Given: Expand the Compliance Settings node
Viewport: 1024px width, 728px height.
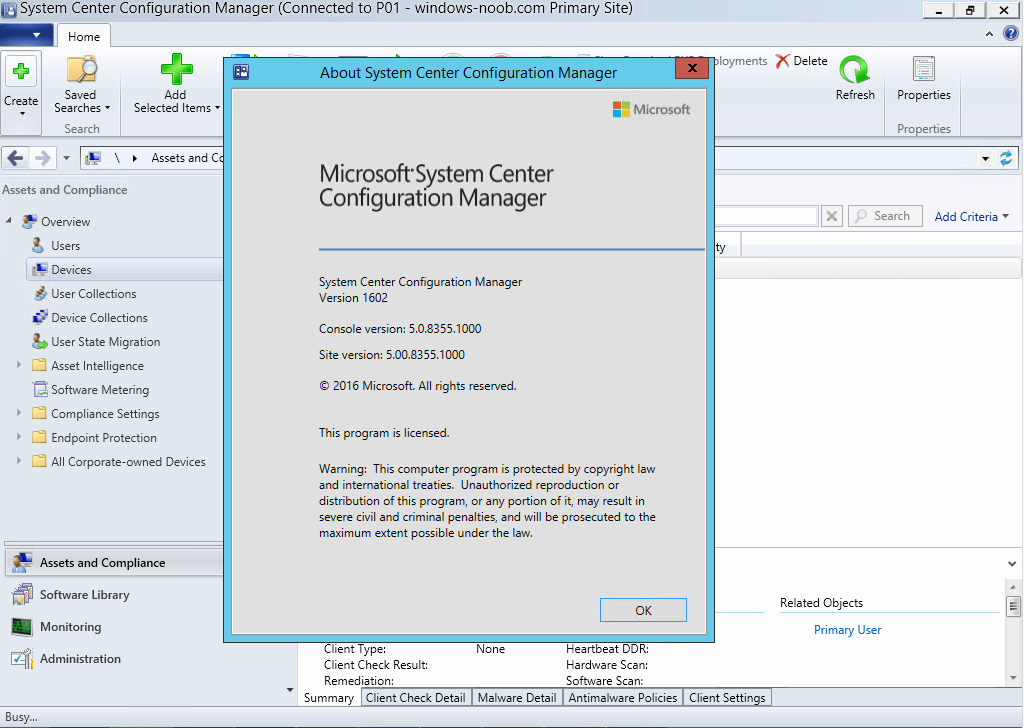Looking at the screenshot, I should [x=19, y=413].
